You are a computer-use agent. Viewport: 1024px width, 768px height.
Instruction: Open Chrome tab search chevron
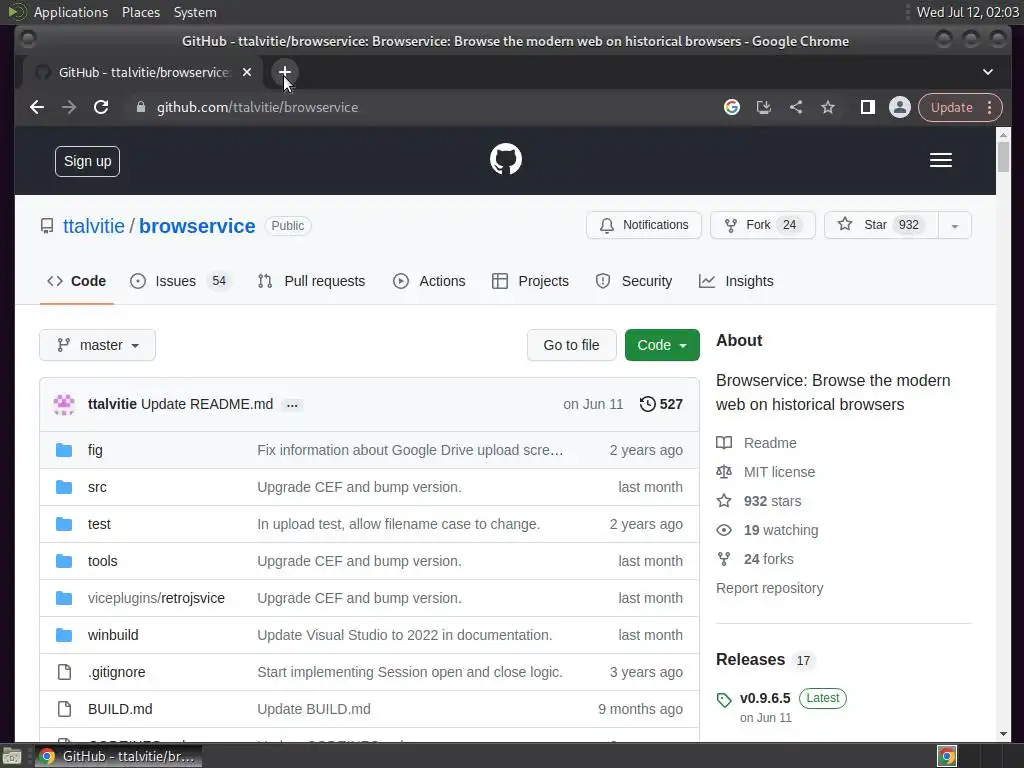click(x=987, y=72)
